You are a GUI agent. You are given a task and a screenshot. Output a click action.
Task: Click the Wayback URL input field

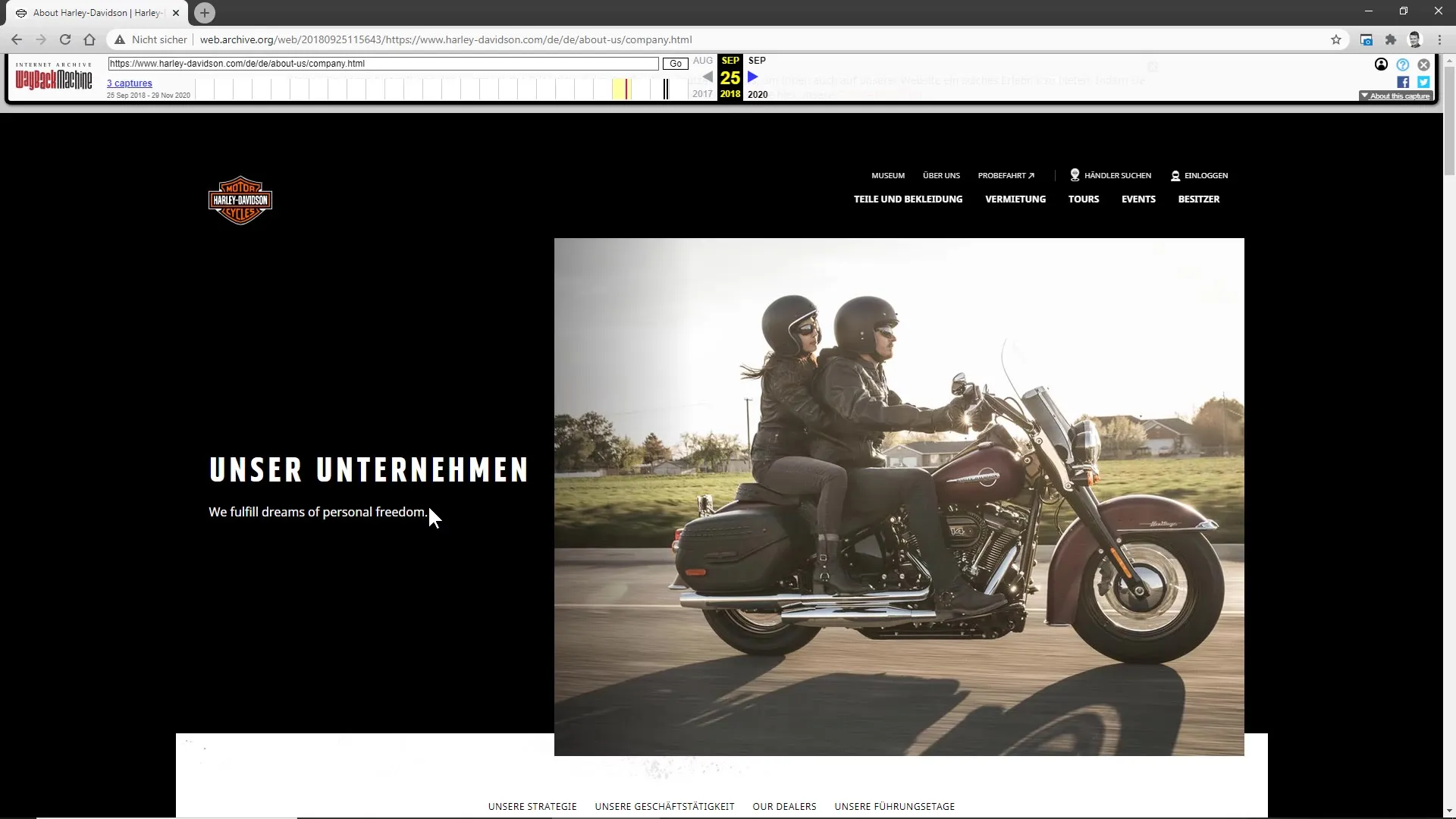[x=383, y=64]
